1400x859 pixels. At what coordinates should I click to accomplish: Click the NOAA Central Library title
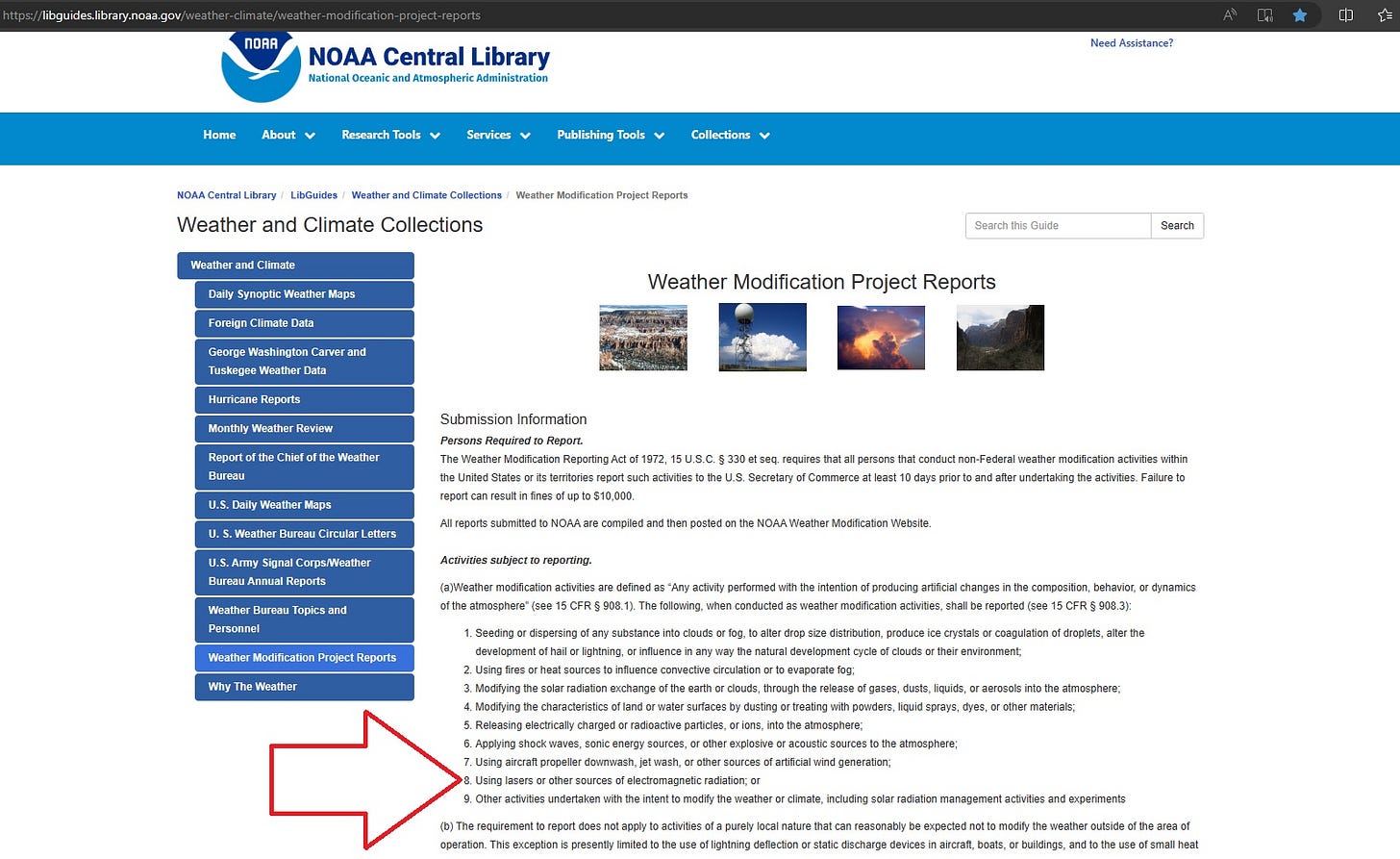(x=429, y=57)
